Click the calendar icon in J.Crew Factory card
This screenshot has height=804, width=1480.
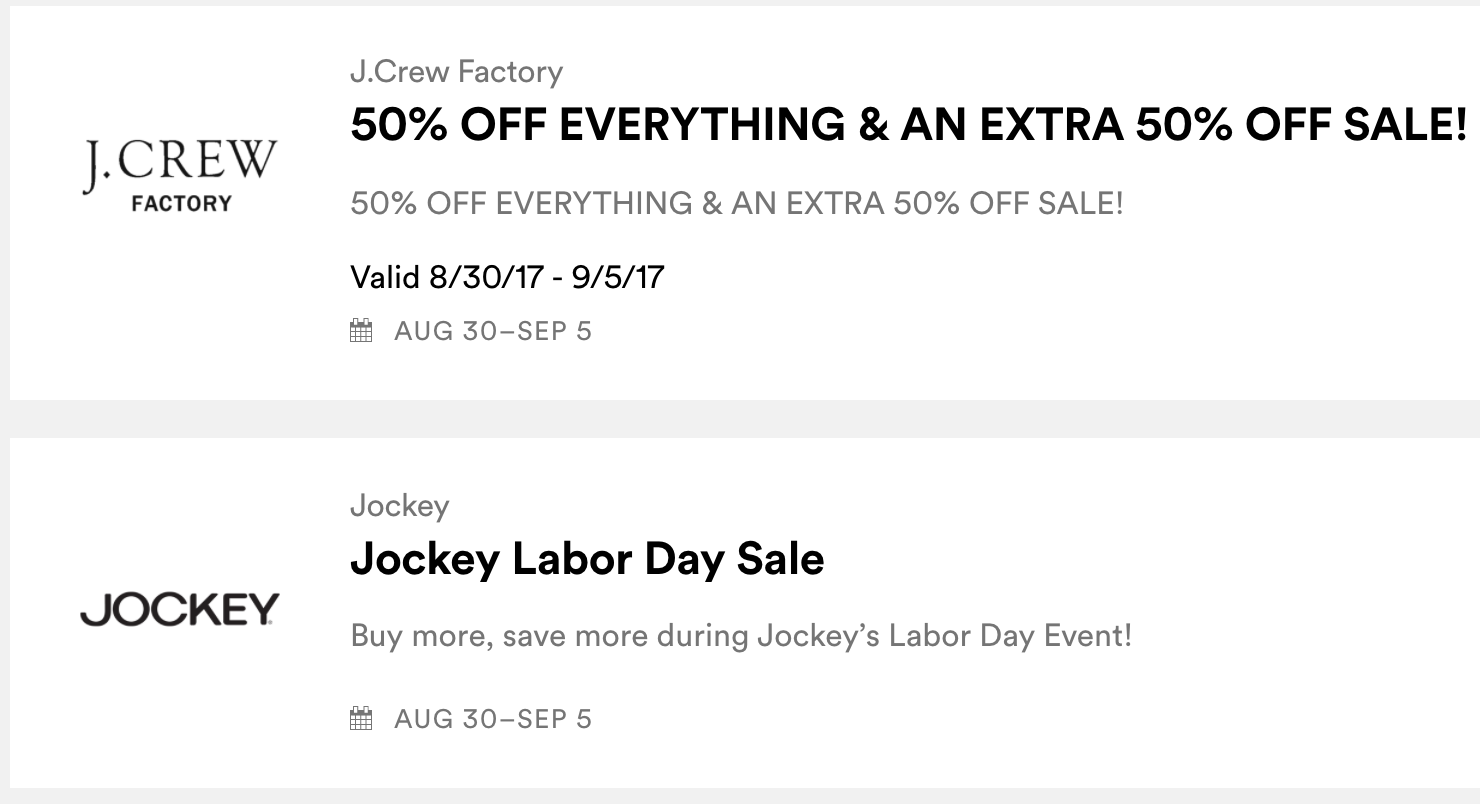pos(361,331)
